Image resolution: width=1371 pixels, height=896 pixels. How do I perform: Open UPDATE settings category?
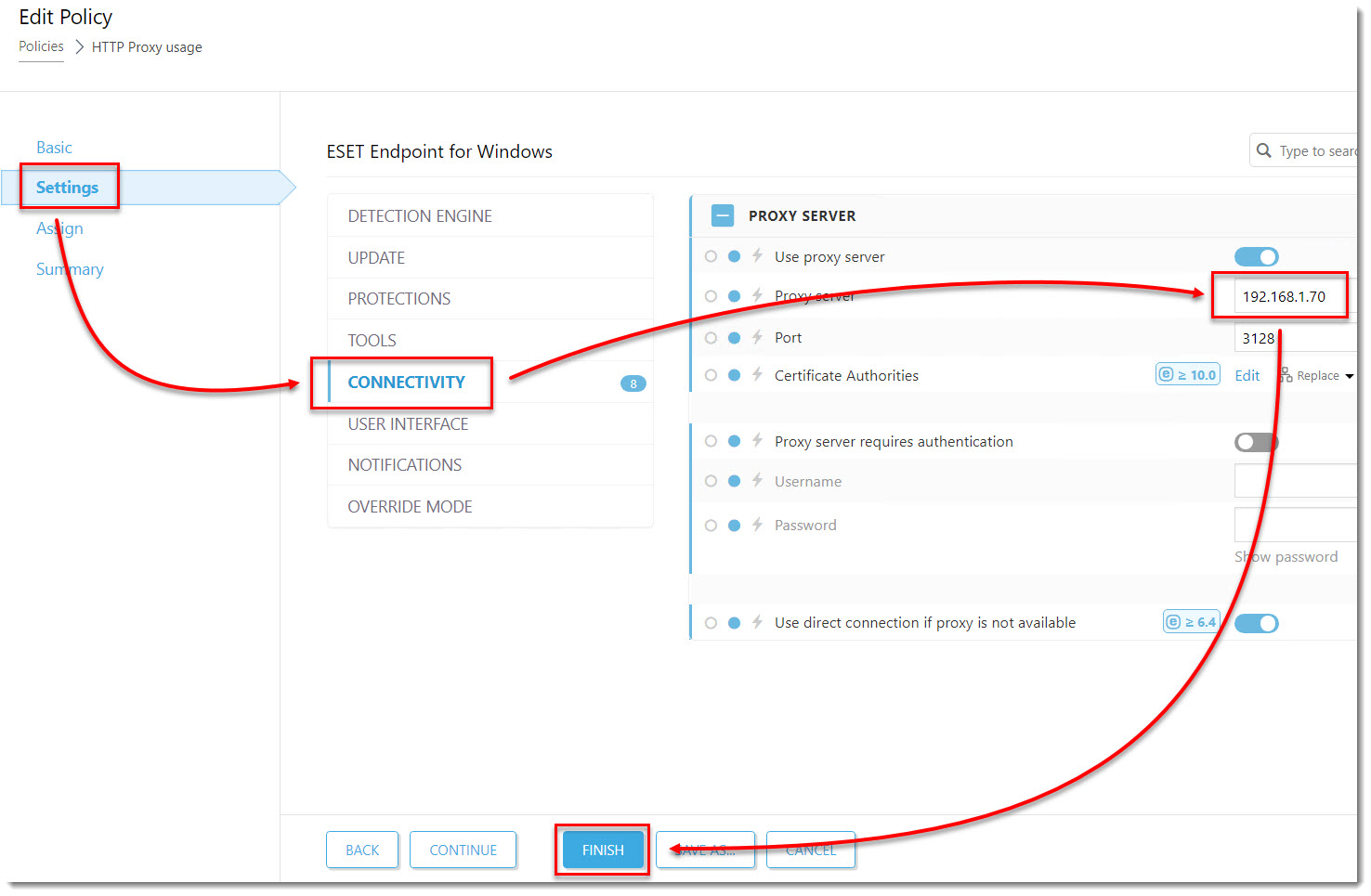[490, 258]
